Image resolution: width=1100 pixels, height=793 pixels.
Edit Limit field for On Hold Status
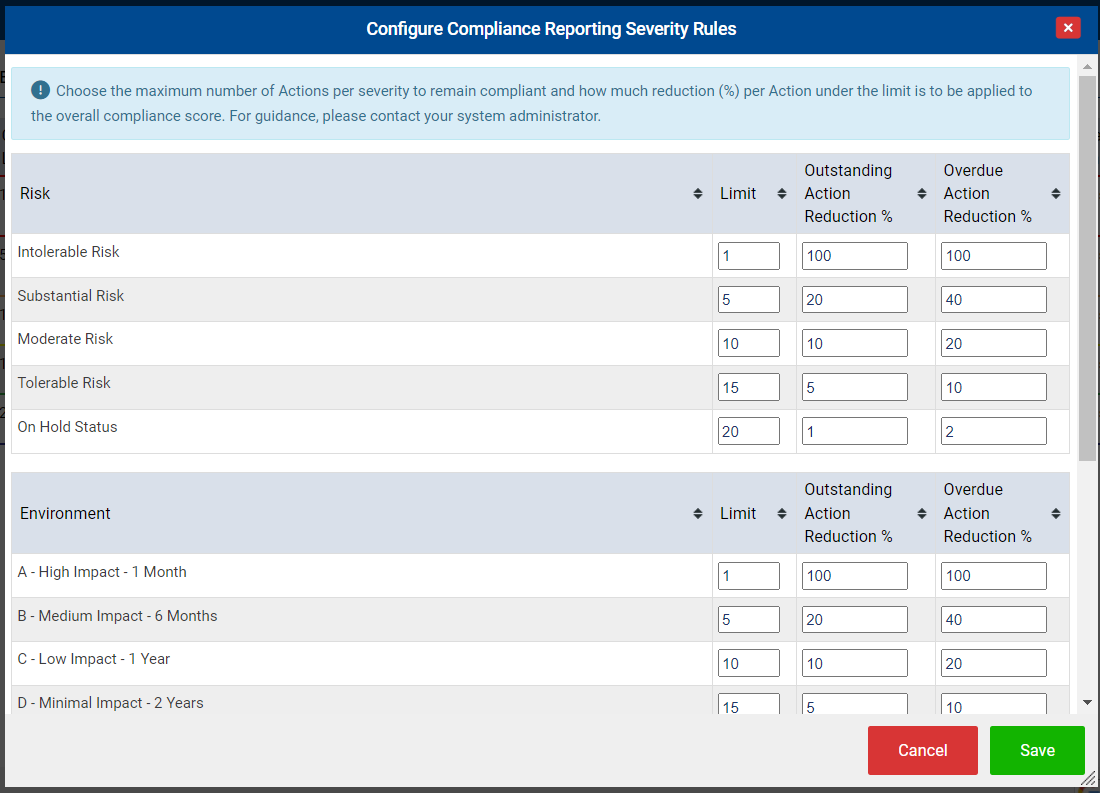749,432
